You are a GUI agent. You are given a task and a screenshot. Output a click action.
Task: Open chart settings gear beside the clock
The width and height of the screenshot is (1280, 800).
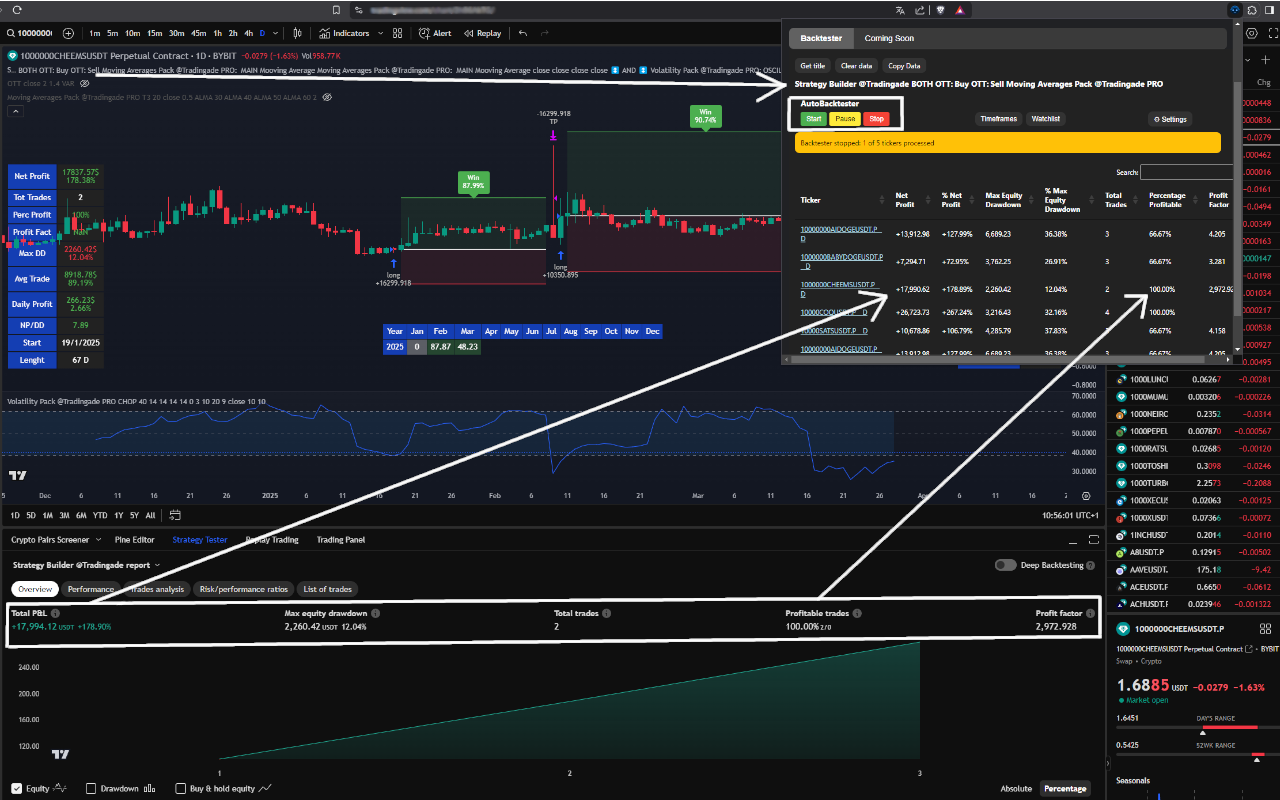coord(1086,496)
